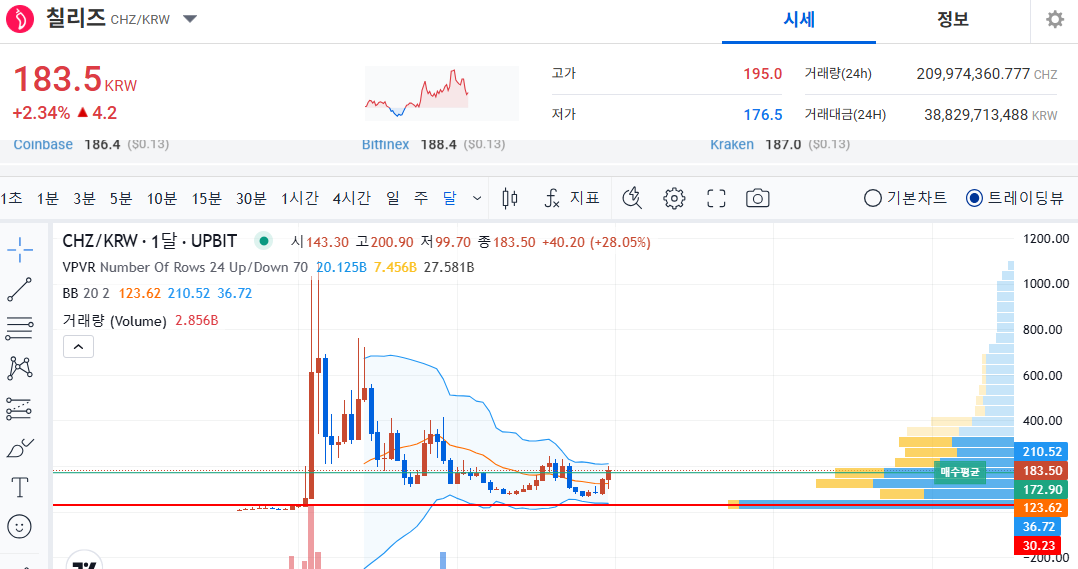Select the long position forecasting tool
This screenshot has height=569, width=1078.
[x=20, y=408]
